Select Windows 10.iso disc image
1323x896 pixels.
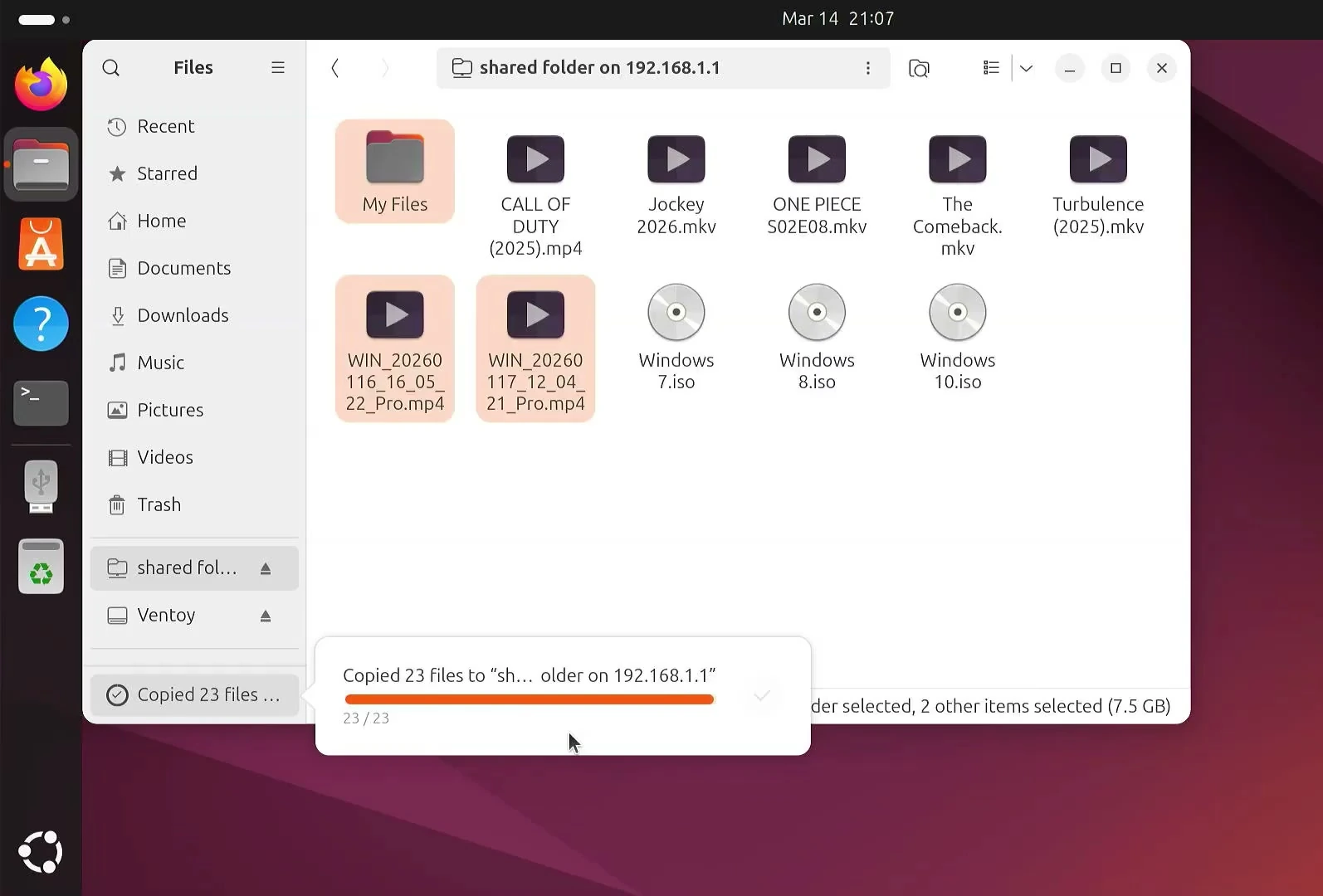tap(958, 338)
